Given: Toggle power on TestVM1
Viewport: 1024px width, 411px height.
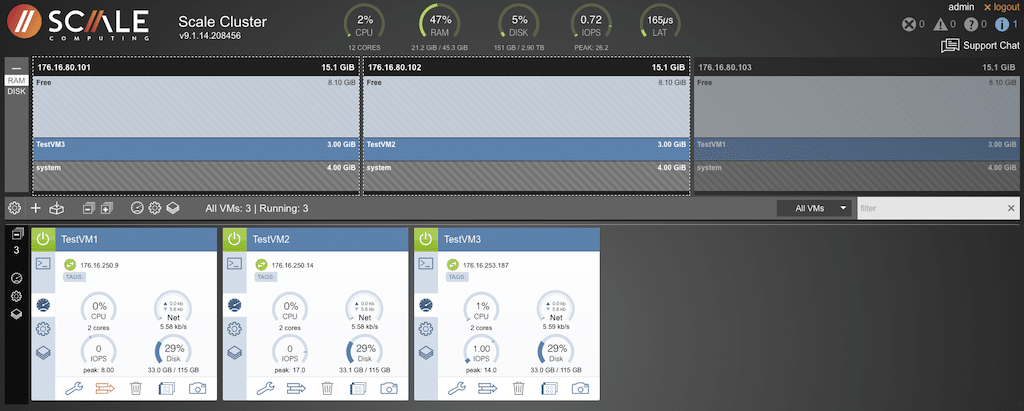Looking at the screenshot, I should 43,239.
